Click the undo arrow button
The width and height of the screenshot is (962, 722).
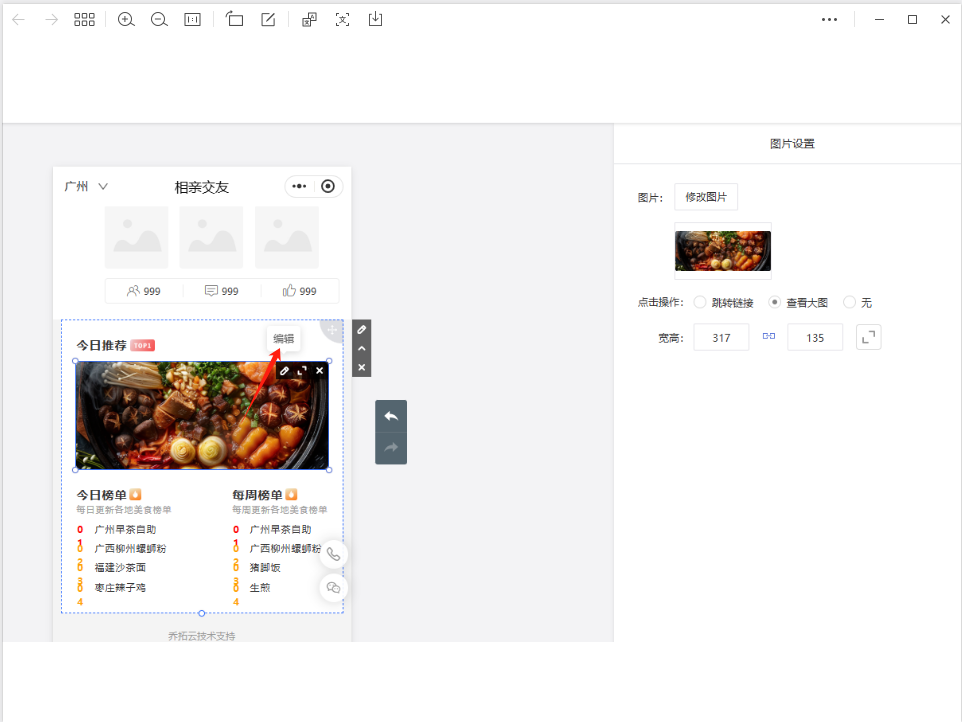[x=391, y=416]
